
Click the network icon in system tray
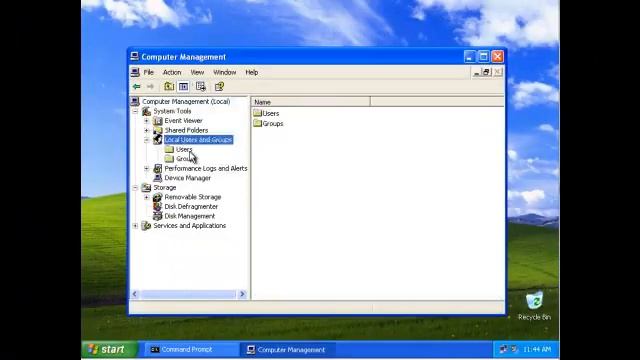pyautogui.click(x=504, y=349)
